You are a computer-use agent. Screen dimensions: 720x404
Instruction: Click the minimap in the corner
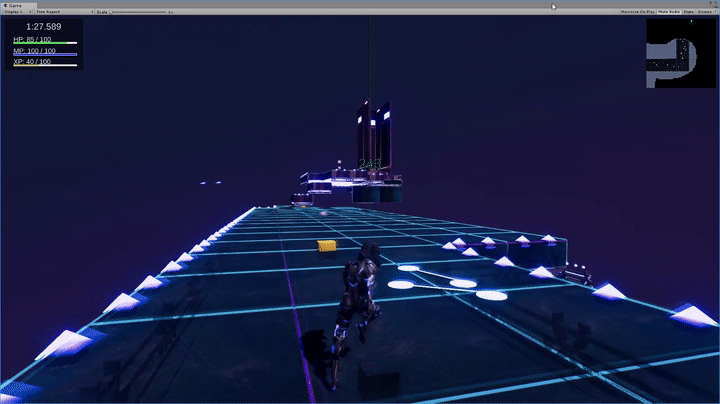(680, 54)
